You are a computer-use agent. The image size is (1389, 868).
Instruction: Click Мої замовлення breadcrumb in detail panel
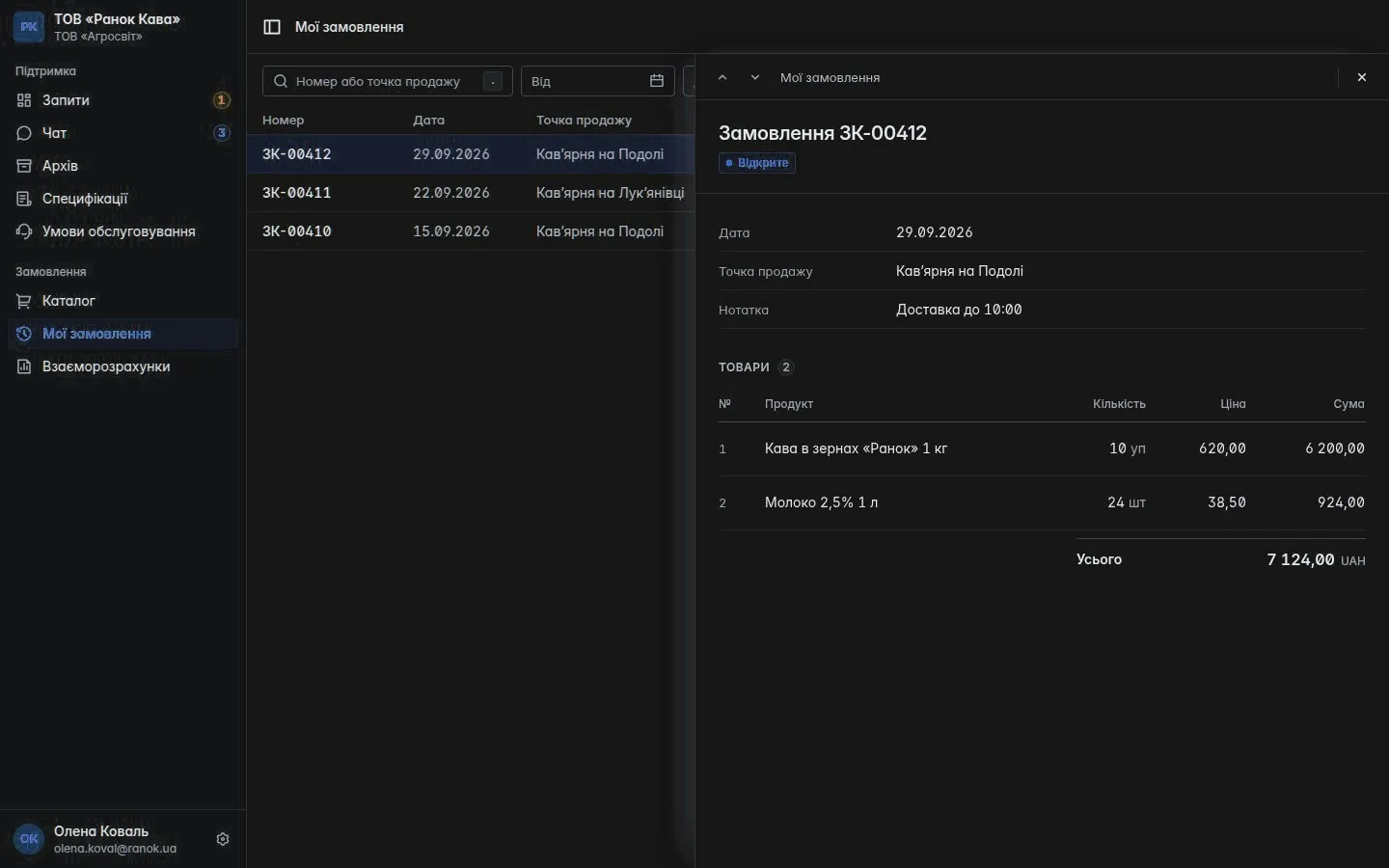pos(830,77)
